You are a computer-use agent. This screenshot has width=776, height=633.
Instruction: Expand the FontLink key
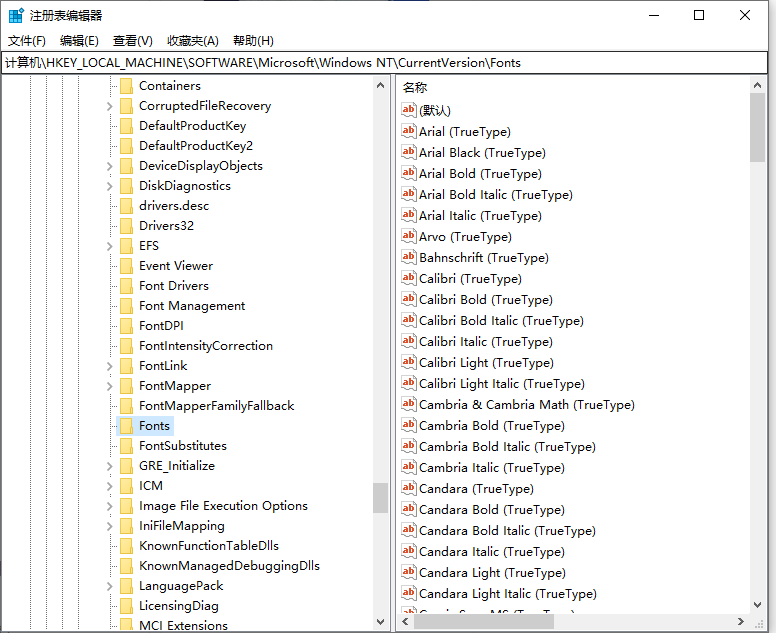pyautogui.click(x=109, y=366)
